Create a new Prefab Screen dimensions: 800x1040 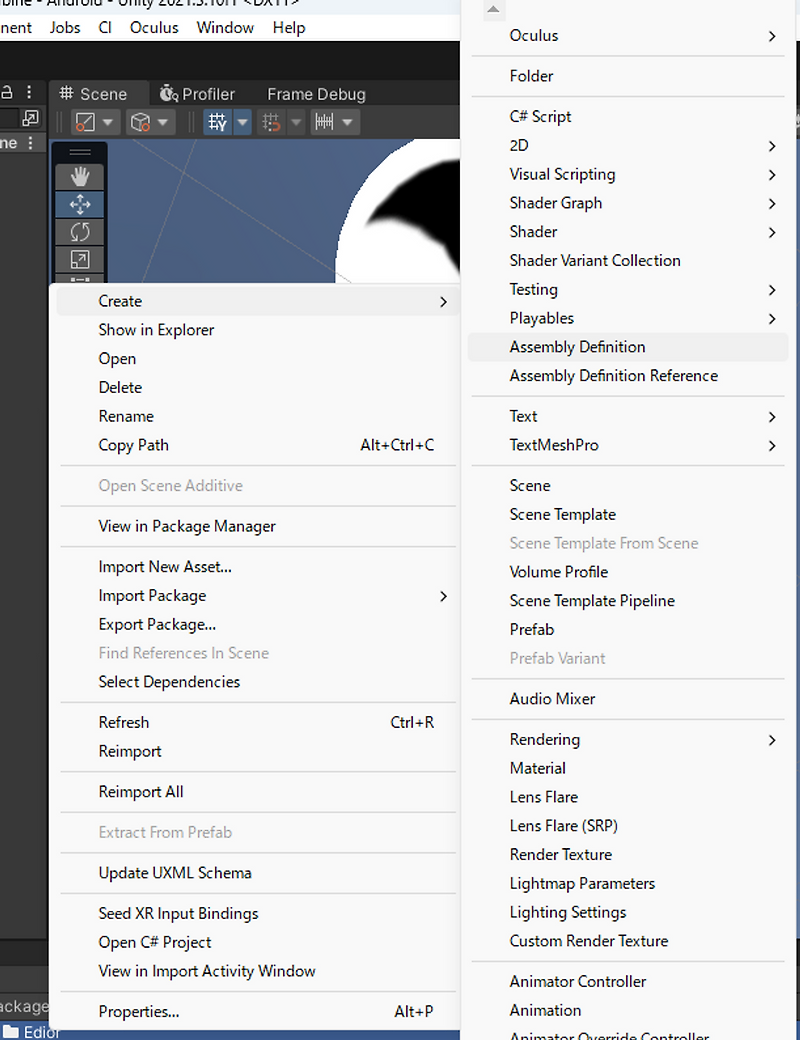point(628,629)
